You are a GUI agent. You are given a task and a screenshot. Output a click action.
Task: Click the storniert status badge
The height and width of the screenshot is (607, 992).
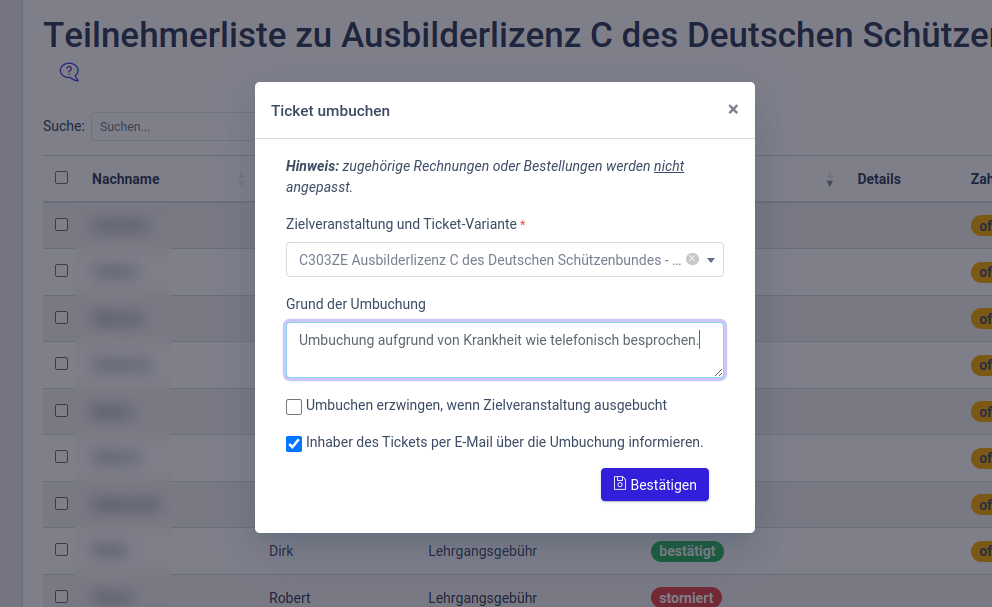[x=687, y=598]
